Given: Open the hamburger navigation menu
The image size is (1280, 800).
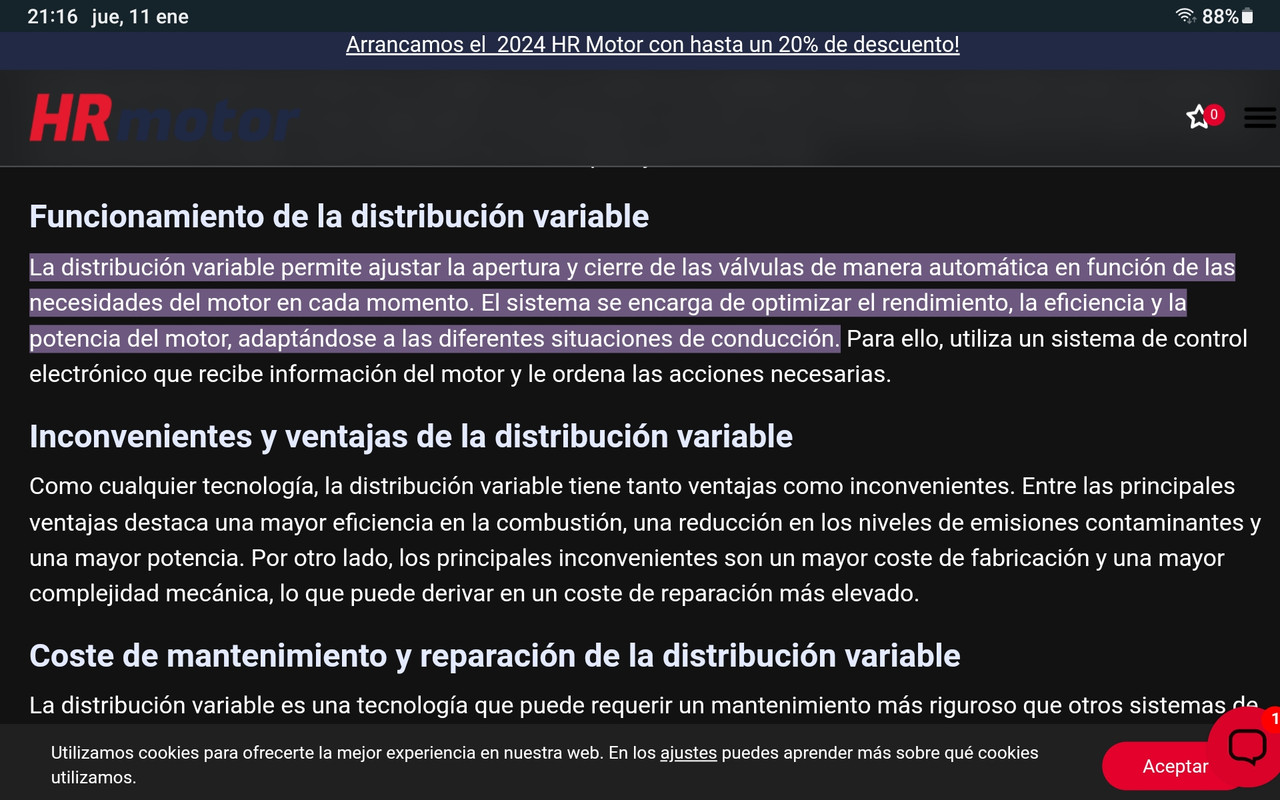Looking at the screenshot, I should point(1258,117).
